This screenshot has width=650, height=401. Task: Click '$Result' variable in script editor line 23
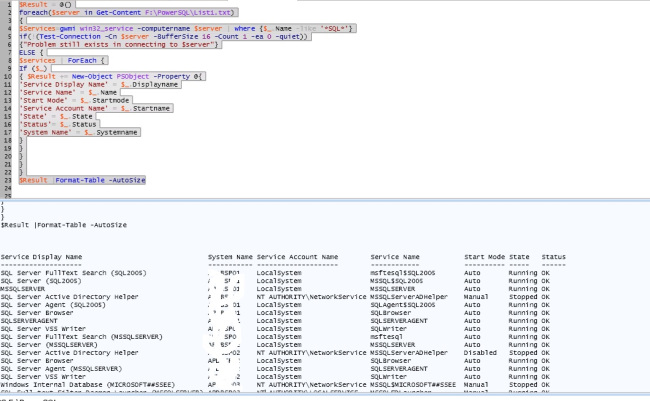coord(33,180)
